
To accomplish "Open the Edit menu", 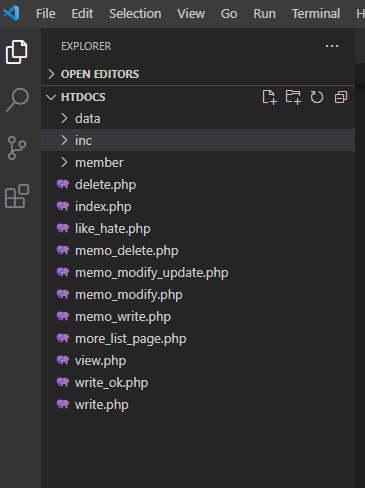I will pos(82,14).
